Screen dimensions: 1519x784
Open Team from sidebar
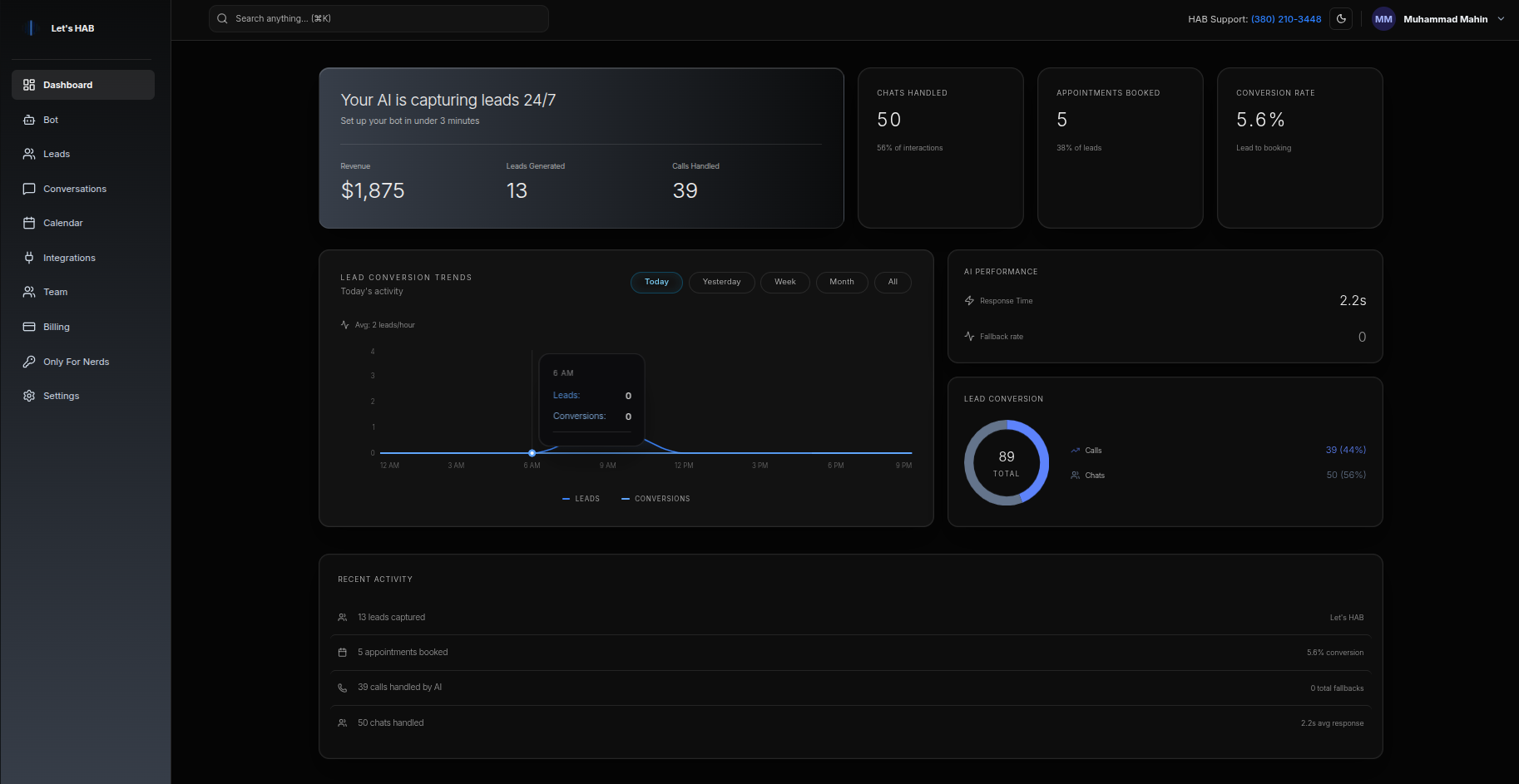point(83,292)
